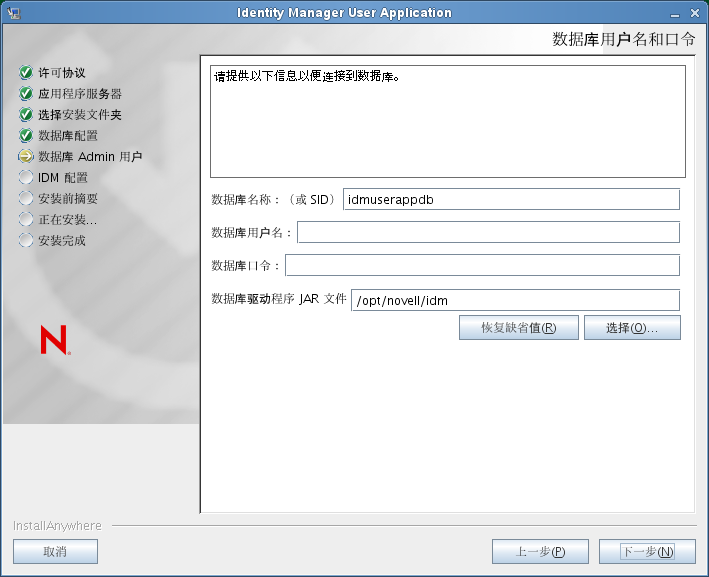Click the installer icon in the title bar
Image resolution: width=709 pixels, height=577 pixels.
tap(14, 13)
